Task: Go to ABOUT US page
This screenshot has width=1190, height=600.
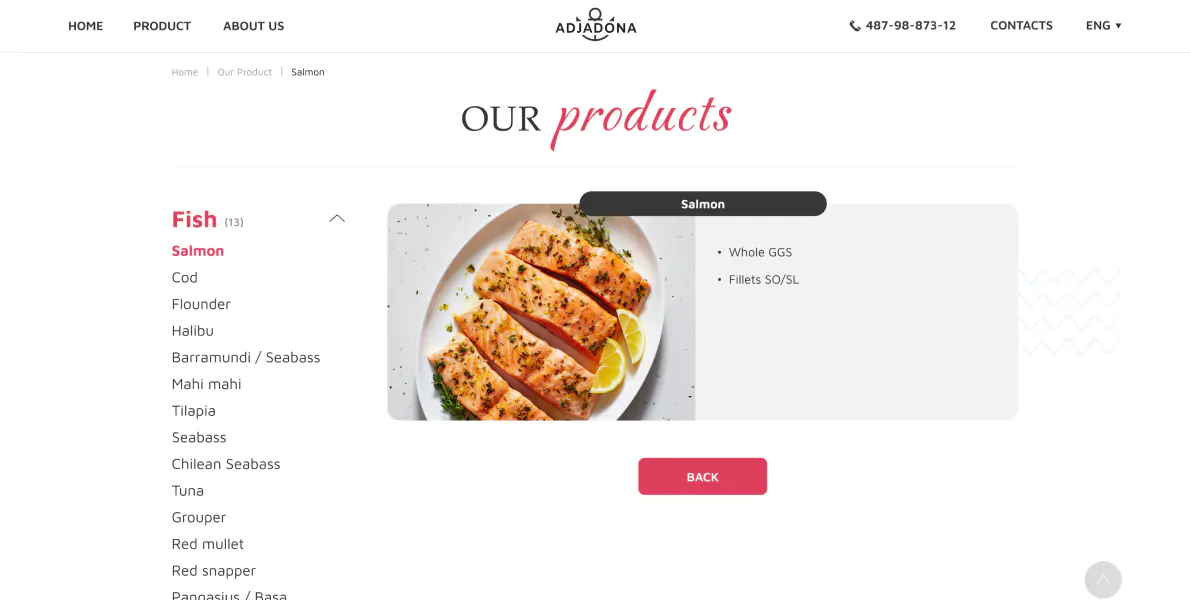Action: 253,26
